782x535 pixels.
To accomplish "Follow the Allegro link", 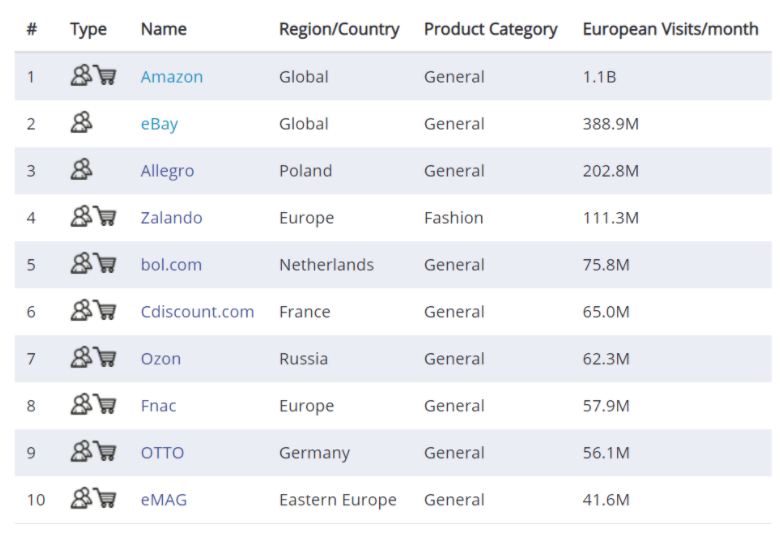I will click(167, 171).
